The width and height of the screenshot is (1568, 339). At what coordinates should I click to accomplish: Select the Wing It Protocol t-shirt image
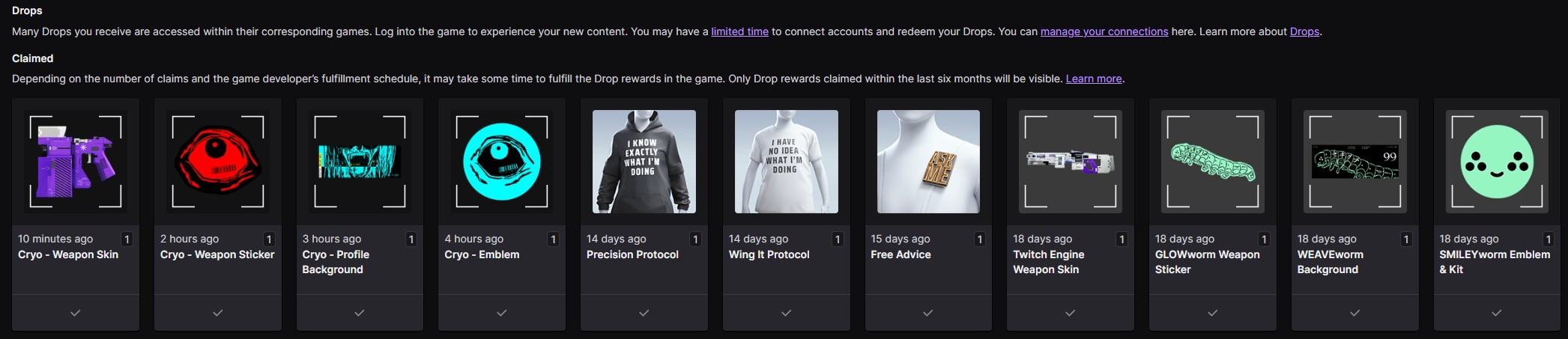[786, 162]
